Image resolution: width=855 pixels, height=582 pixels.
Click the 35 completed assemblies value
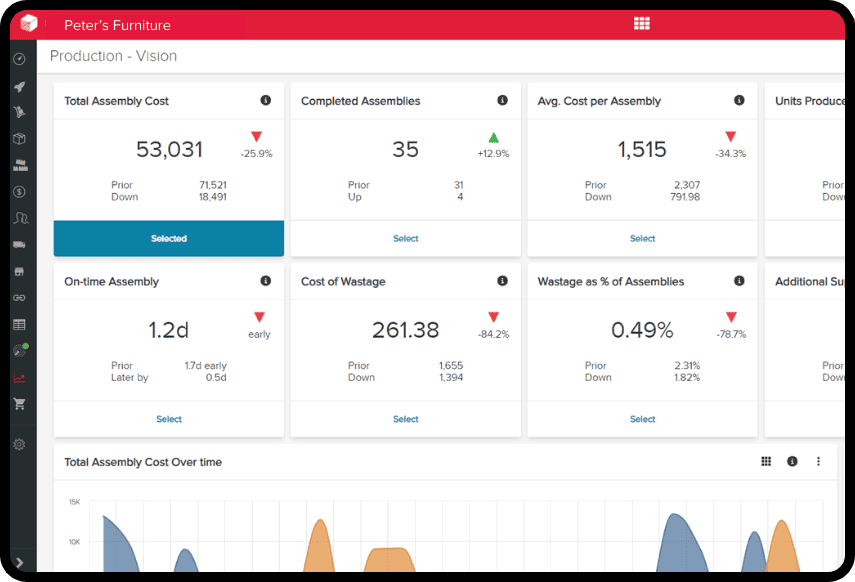click(405, 149)
